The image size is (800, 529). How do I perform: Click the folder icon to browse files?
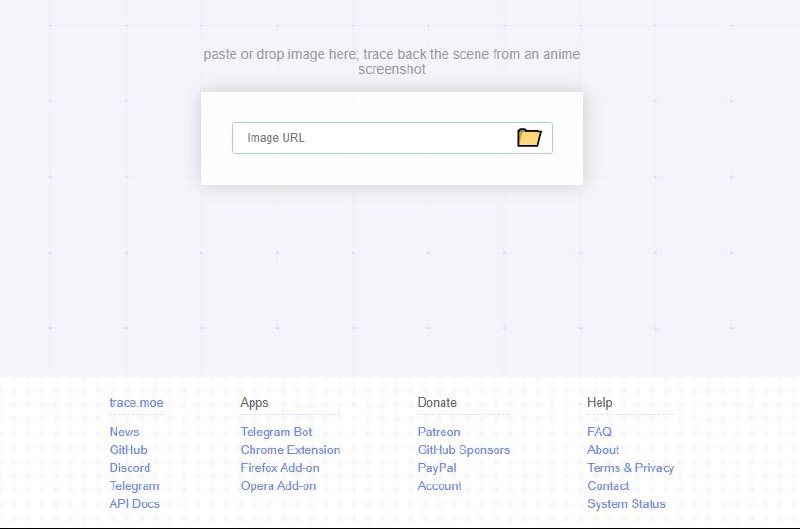[529, 138]
